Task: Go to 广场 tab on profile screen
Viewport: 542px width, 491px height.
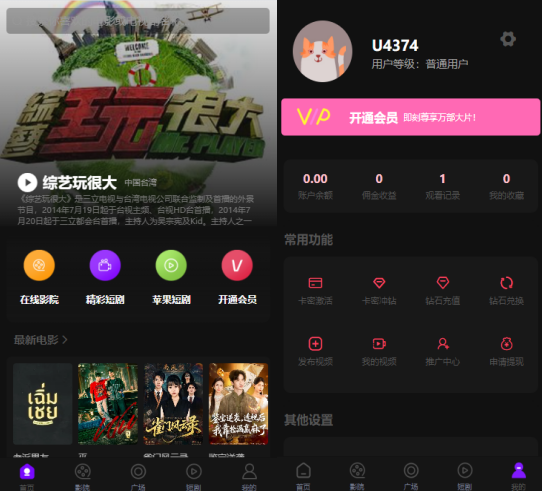Action: click(x=411, y=475)
